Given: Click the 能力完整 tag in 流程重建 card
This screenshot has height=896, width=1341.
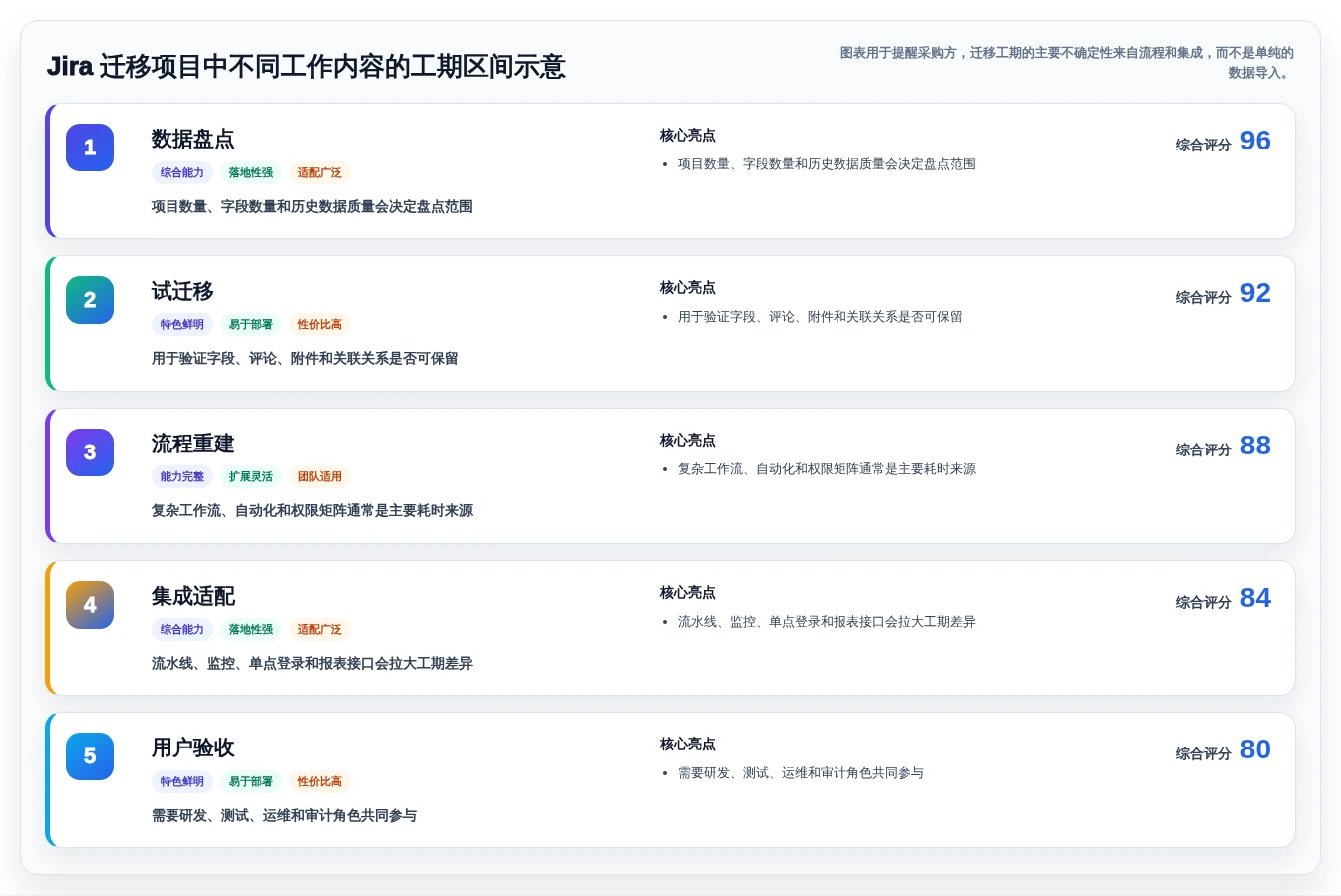Looking at the screenshot, I should point(182,477).
